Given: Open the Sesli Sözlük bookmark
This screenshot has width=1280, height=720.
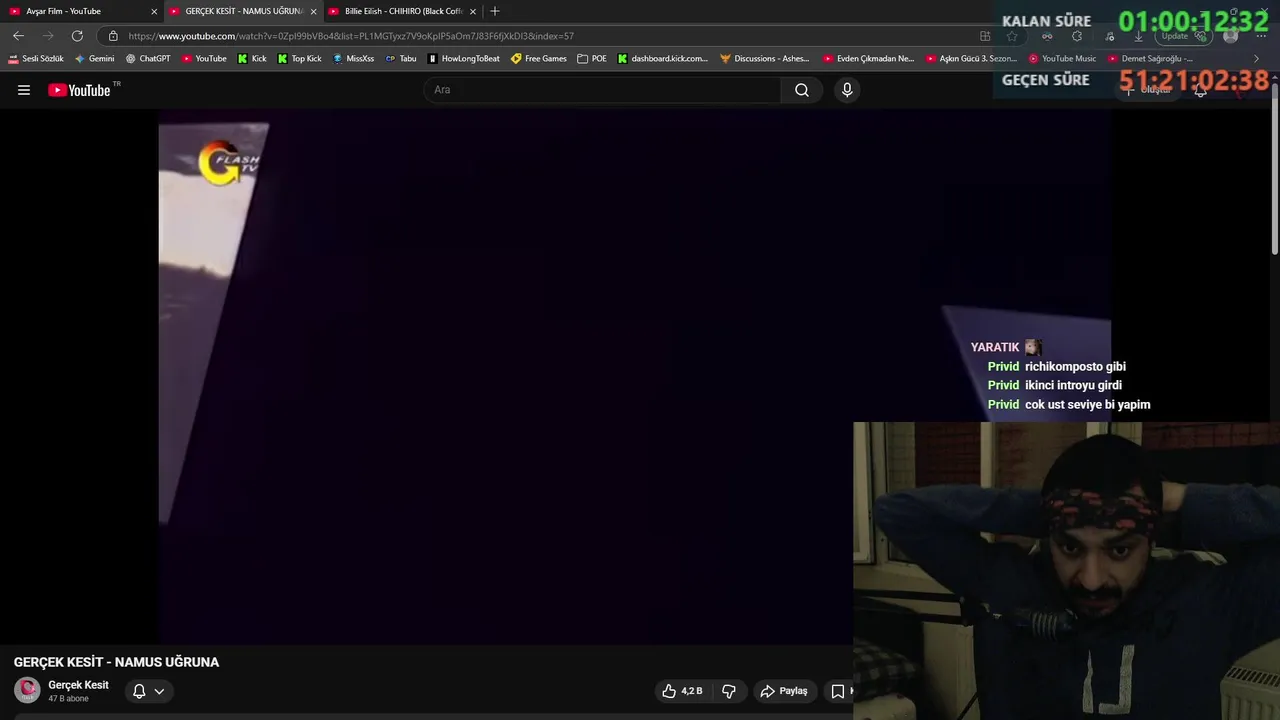Looking at the screenshot, I should click(36, 59).
